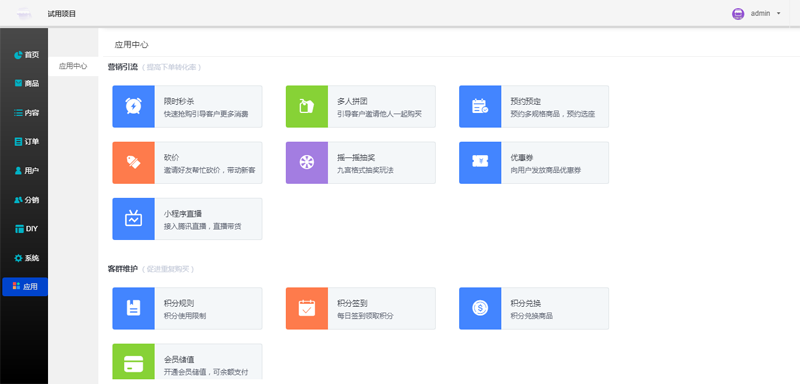Open the 积分兑换 coin icon
Image resolution: width=800 pixels, height=384 pixels.
tap(480, 308)
